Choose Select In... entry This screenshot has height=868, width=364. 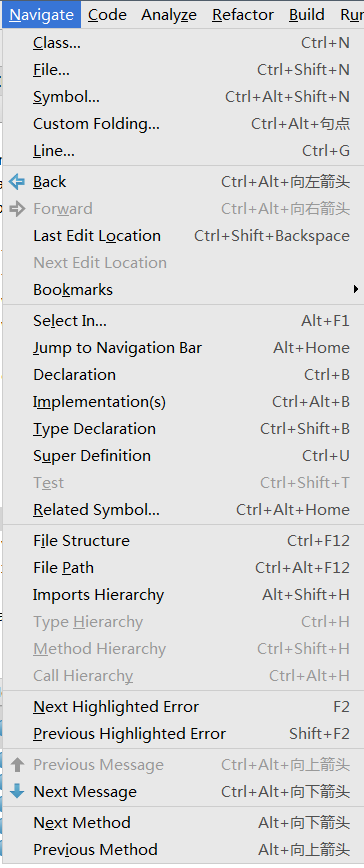tap(182, 321)
